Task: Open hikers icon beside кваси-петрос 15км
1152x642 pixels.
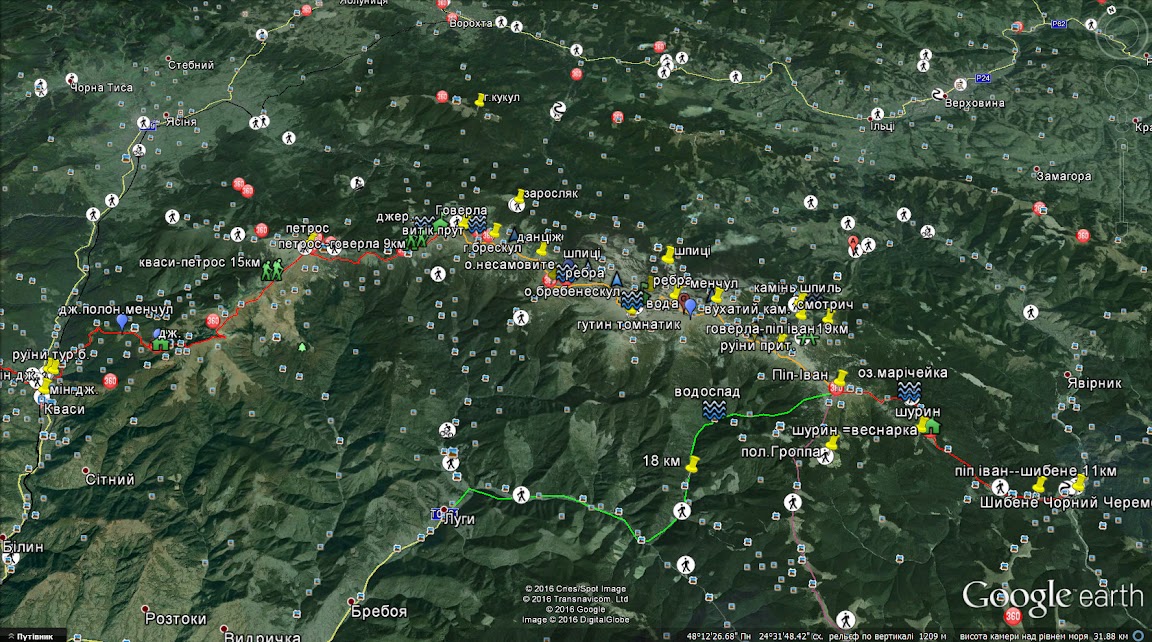Action: coord(271,270)
